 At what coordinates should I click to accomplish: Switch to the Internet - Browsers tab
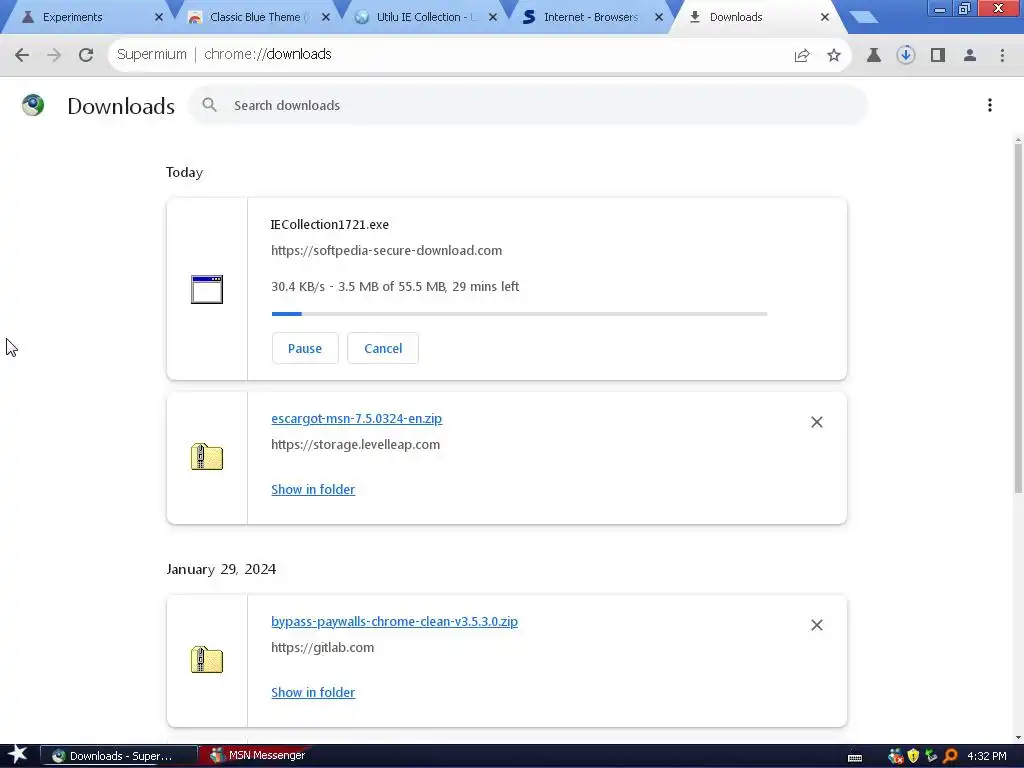590,17
